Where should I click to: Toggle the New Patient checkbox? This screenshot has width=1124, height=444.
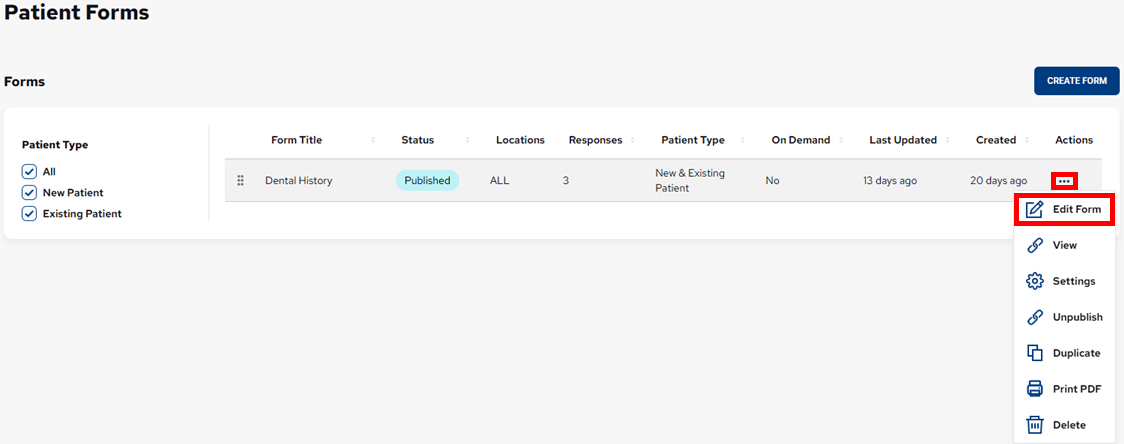coord(29,192)
